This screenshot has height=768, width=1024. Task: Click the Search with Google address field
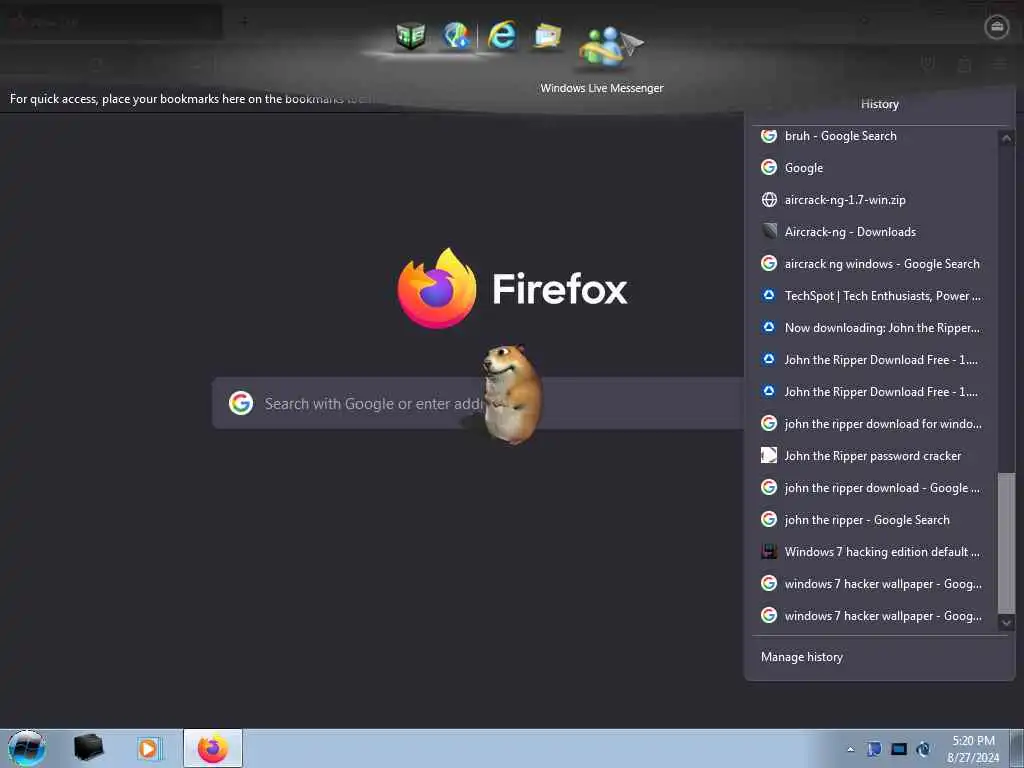(478, 403)
